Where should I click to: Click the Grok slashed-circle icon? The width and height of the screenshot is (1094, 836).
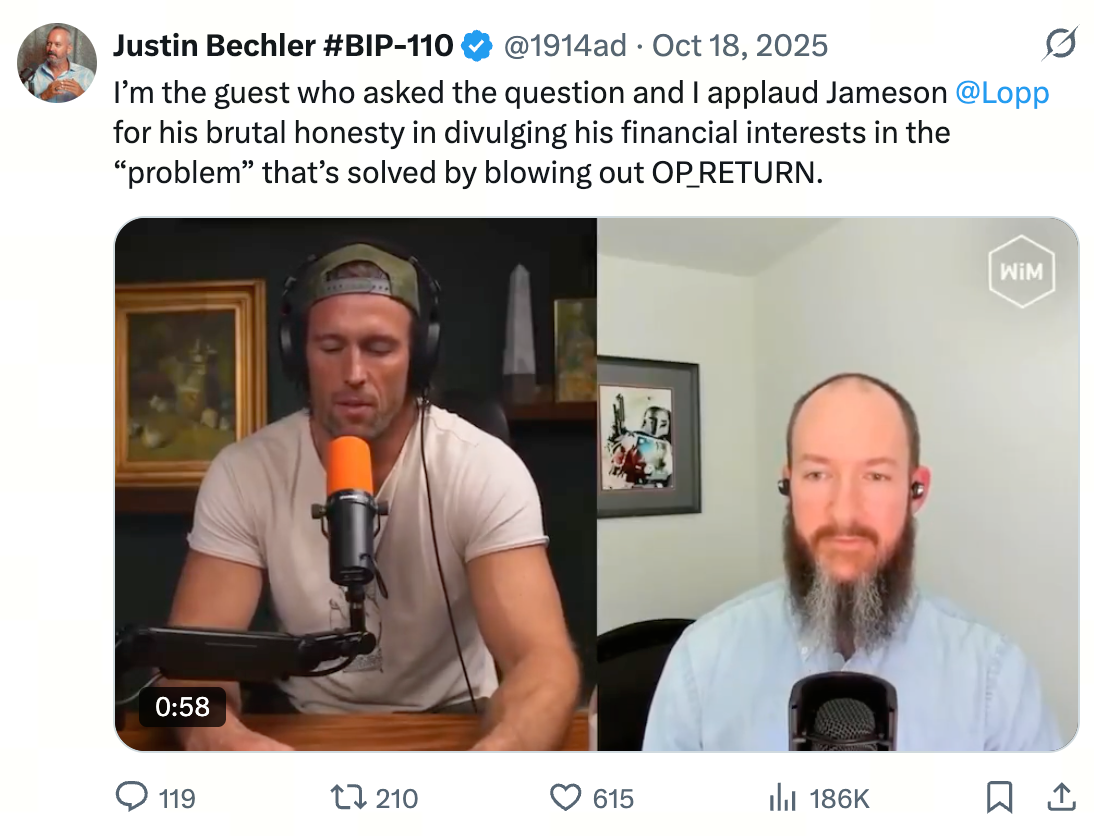[x=1061, y=44]
